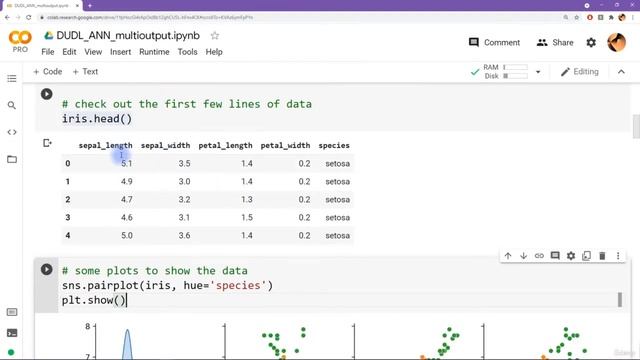Click the sns.pairplot code line
This screenshot has width=640, height=360.
(167, 285)
